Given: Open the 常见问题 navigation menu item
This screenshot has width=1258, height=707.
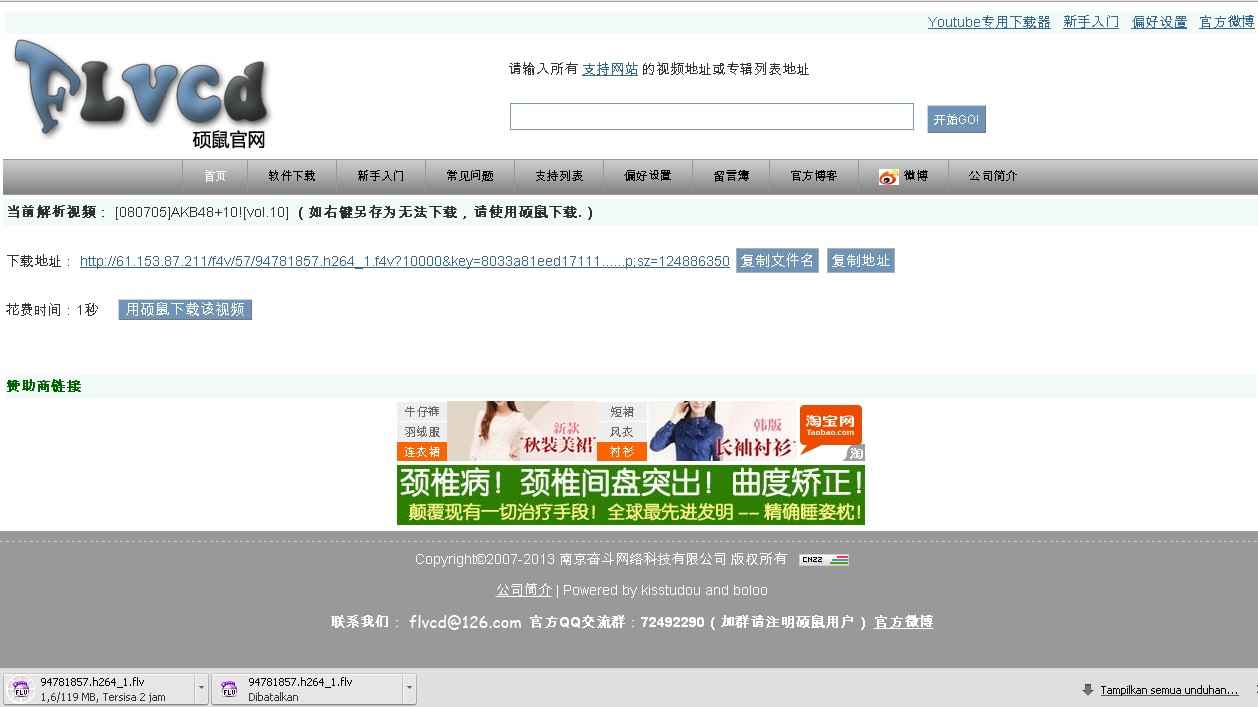Looking at the screenshot, I should click(x=470, y=175).
